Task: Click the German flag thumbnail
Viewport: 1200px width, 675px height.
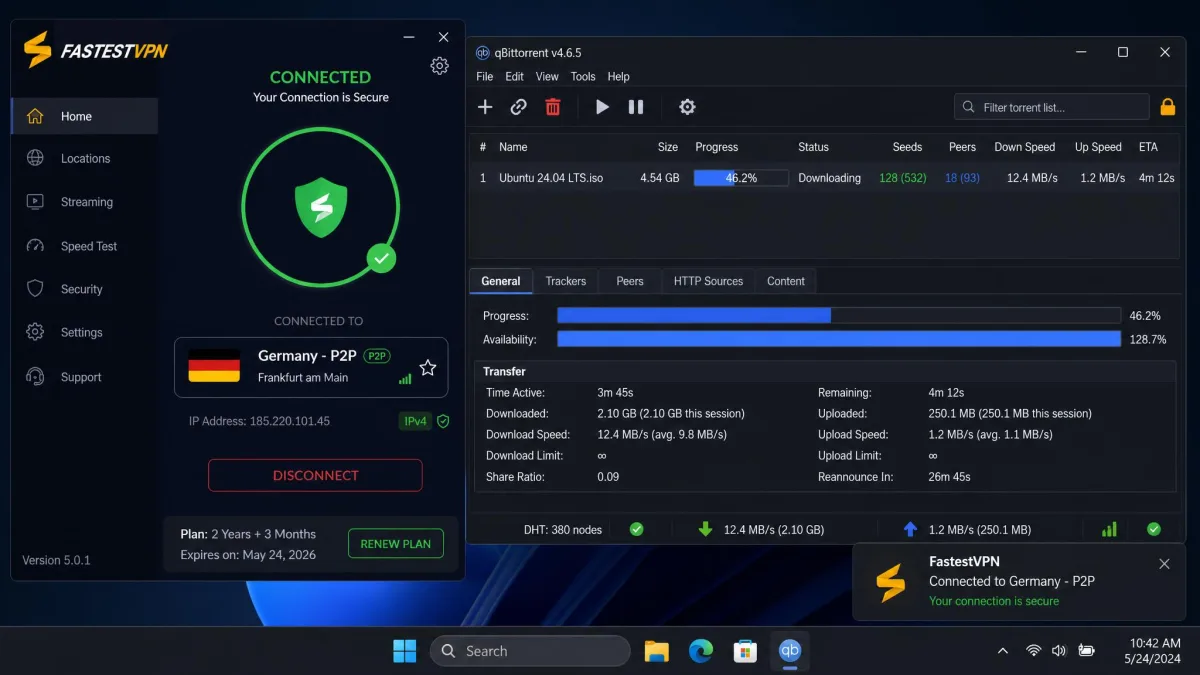Action: (214, 366)
